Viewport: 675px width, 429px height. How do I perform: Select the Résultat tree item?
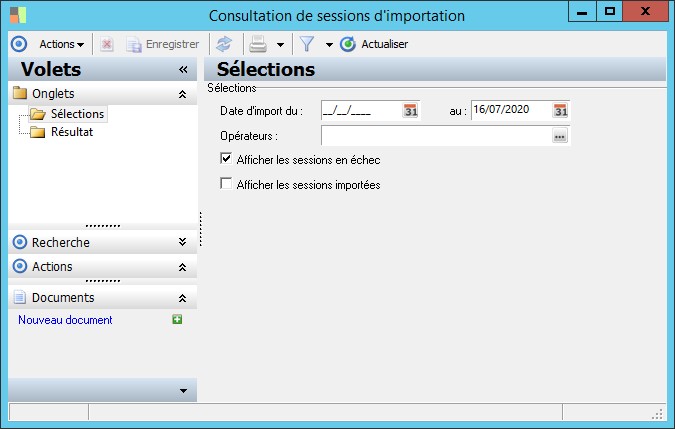(72, 132)
